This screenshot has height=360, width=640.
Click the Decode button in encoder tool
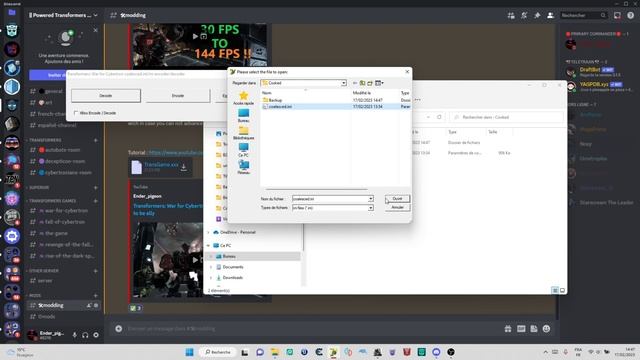(106, 96)
